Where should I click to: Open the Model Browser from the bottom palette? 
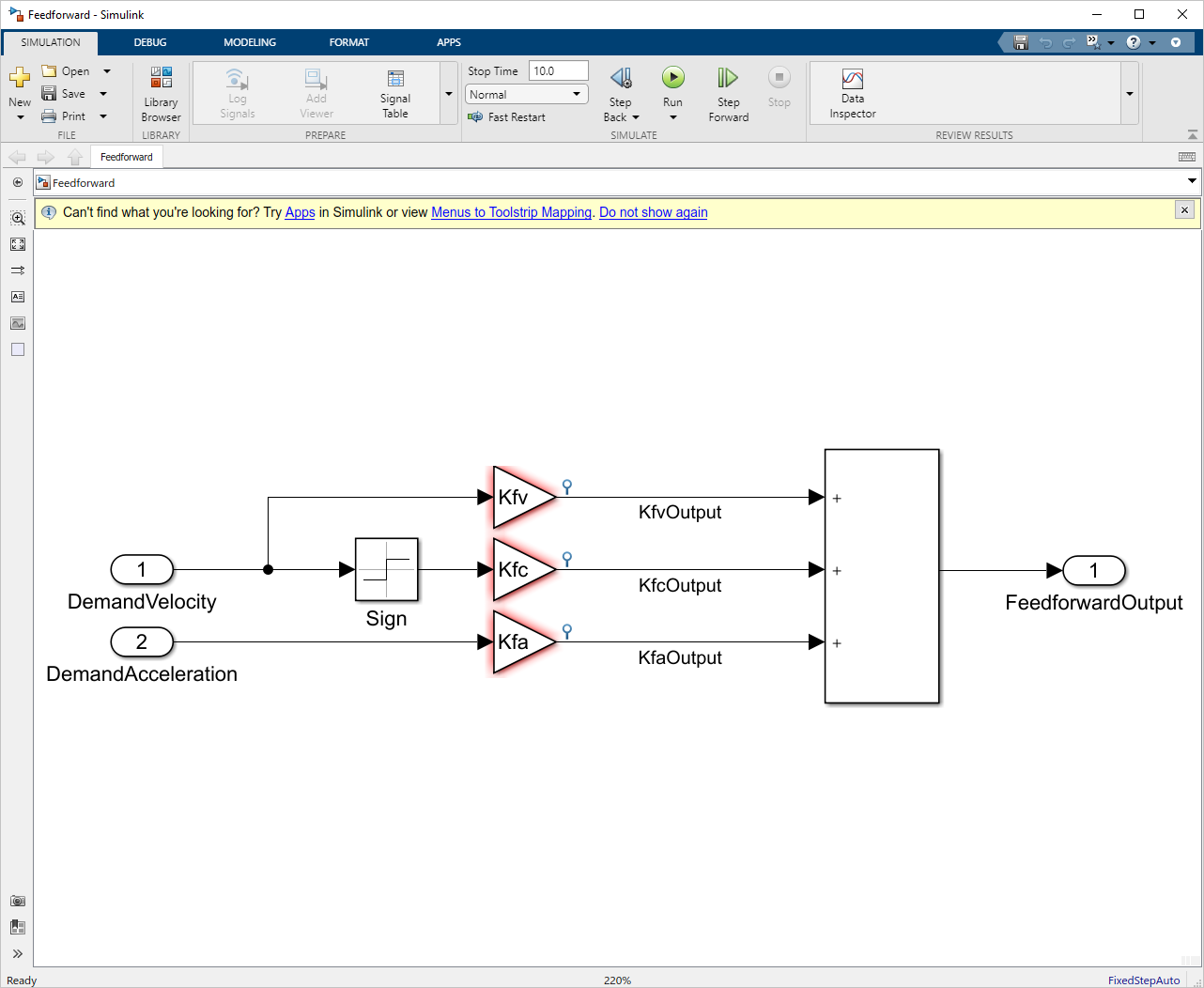click(x=18, y=927)
